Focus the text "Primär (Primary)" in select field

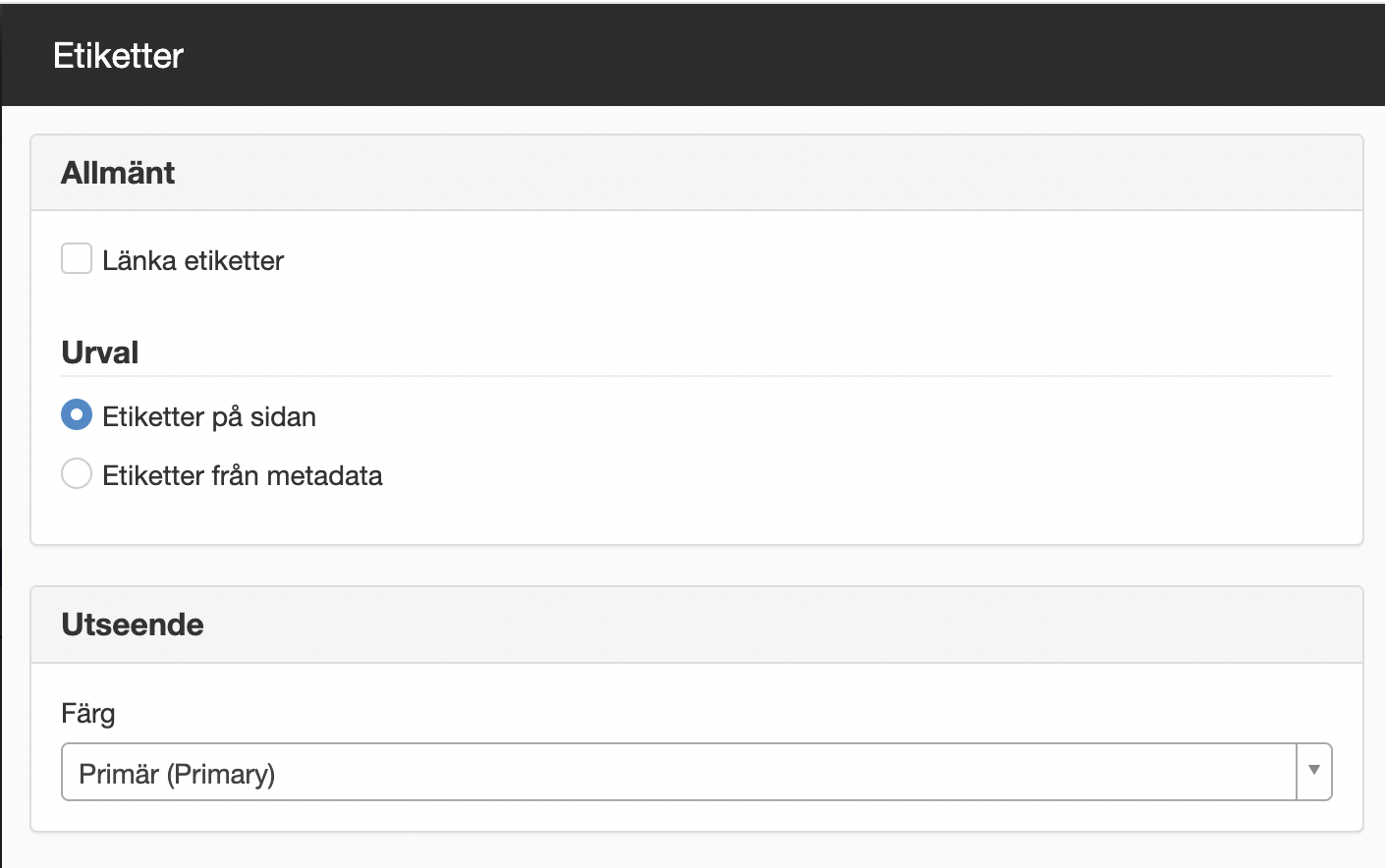click(x=177, y=774)
